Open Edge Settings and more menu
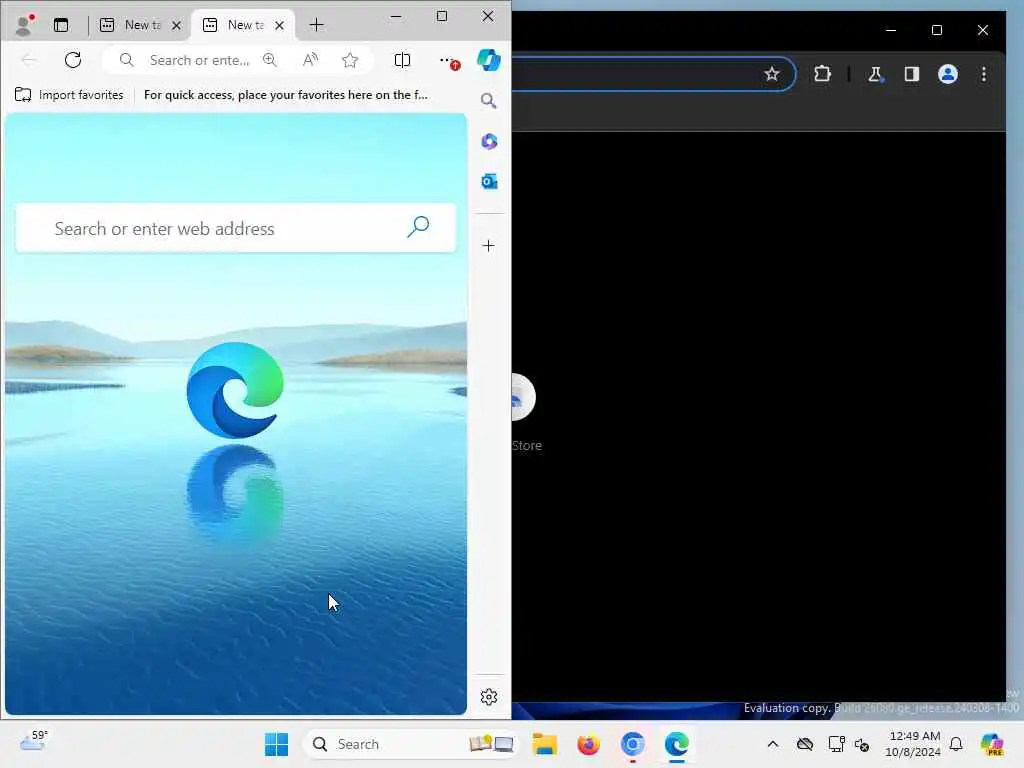Image resolution: width=1024 pixels, height=768 pixels. (x=449, y=61)
